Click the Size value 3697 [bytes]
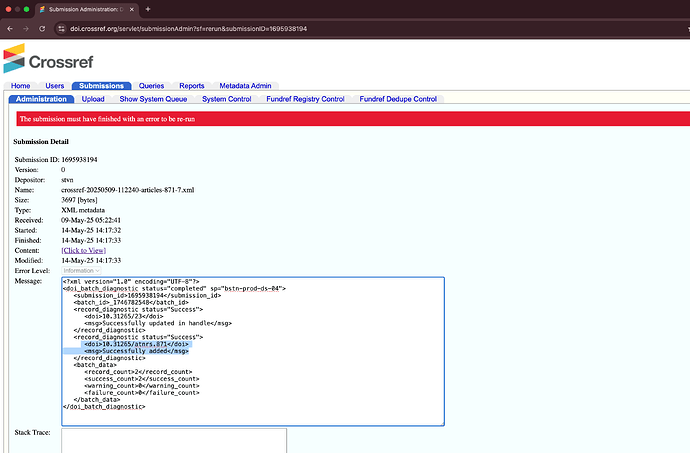The width and height of the screenshot is (690, 453). pyautogui.click(x=79, y=200)
